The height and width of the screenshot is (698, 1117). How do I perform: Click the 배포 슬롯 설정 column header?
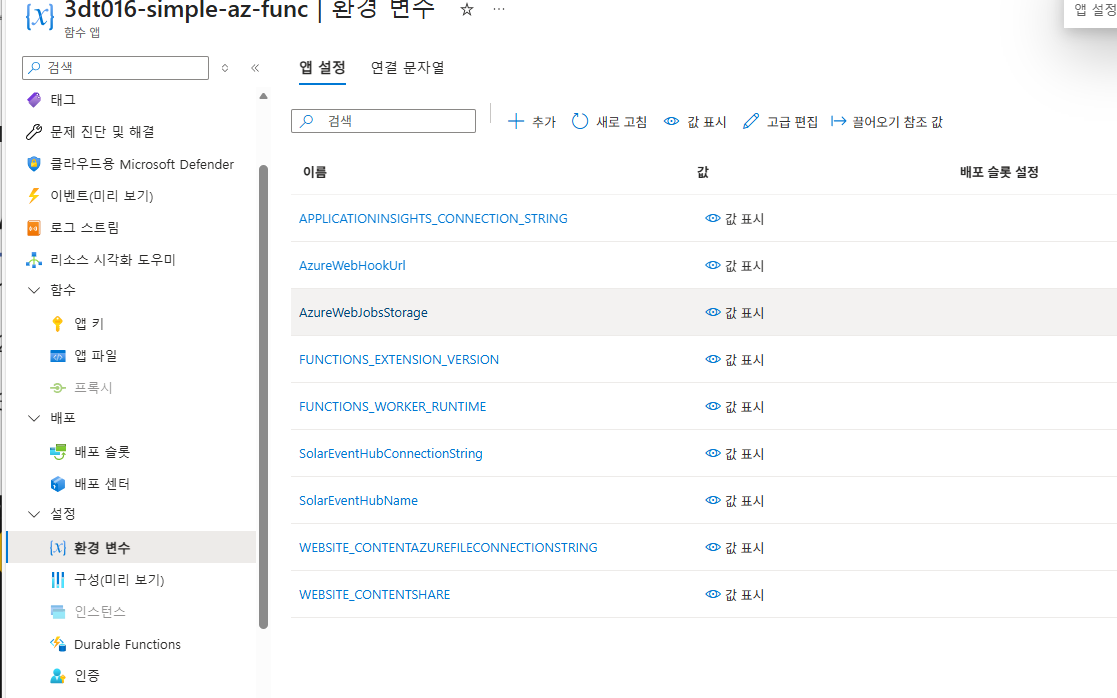999,172
